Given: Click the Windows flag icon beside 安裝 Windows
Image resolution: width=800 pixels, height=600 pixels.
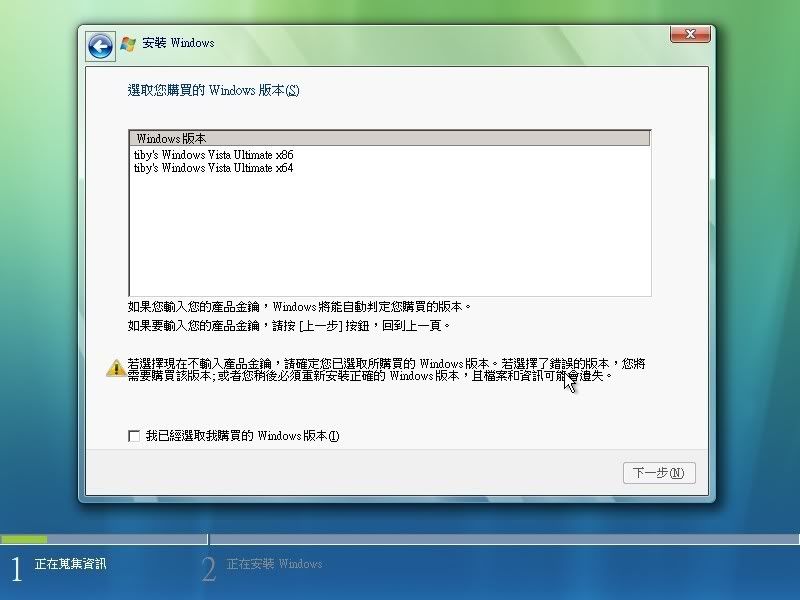Looking at the screenshot, I should [x=128, y=44].
